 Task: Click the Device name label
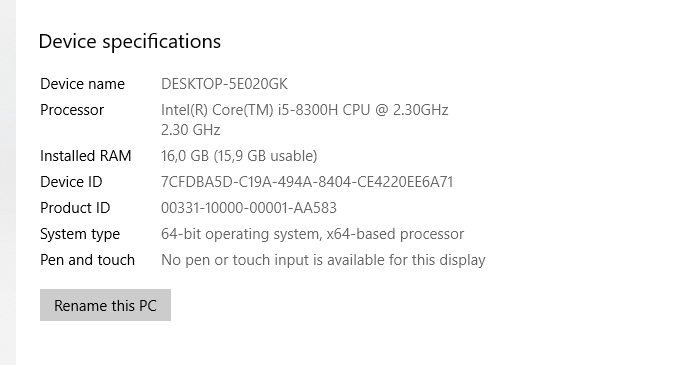(82, 84)
